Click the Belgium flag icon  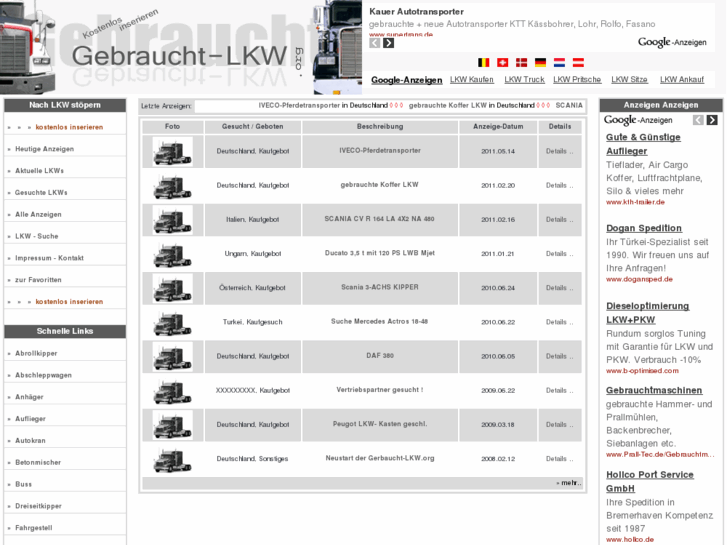484,62
